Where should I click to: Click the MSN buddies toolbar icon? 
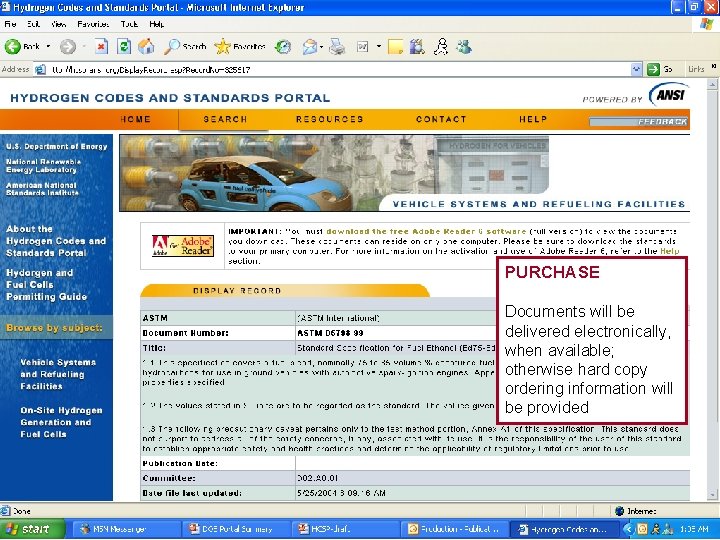464,46
